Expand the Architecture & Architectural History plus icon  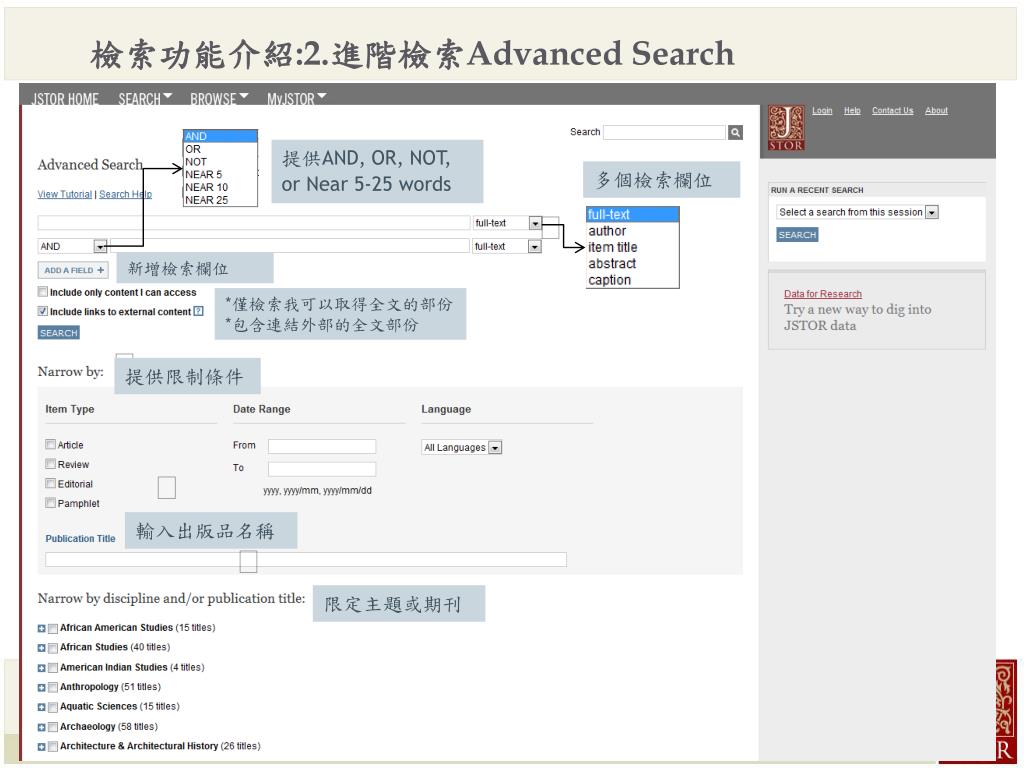[41, 747]
